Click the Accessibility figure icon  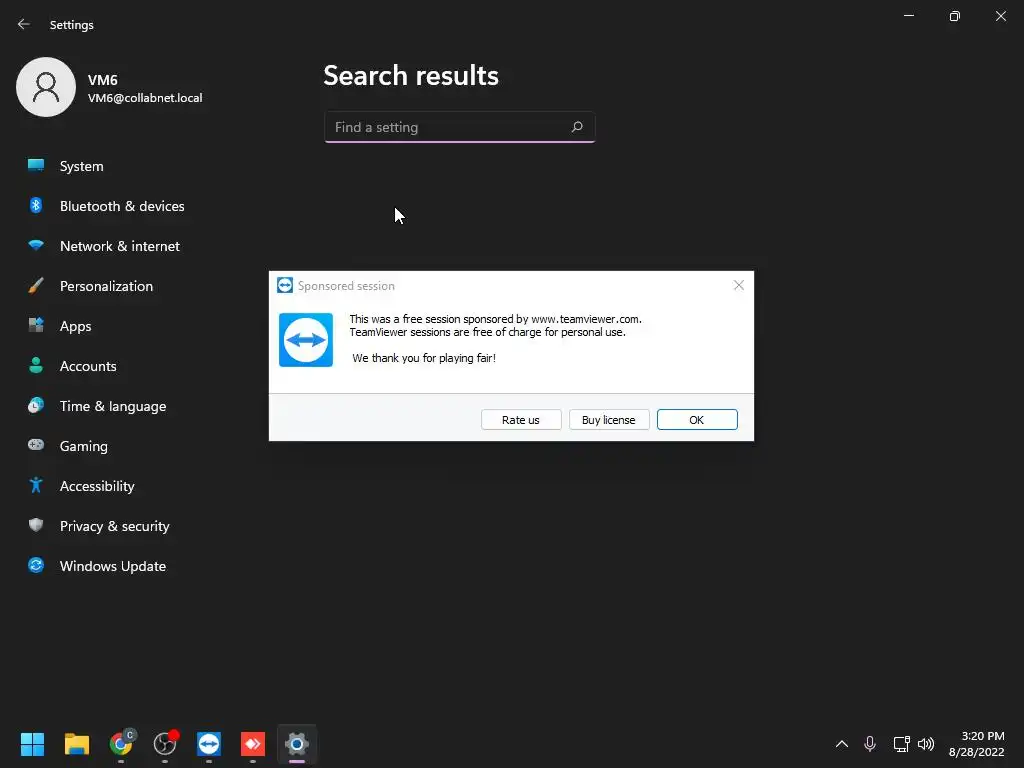[36, 485]
